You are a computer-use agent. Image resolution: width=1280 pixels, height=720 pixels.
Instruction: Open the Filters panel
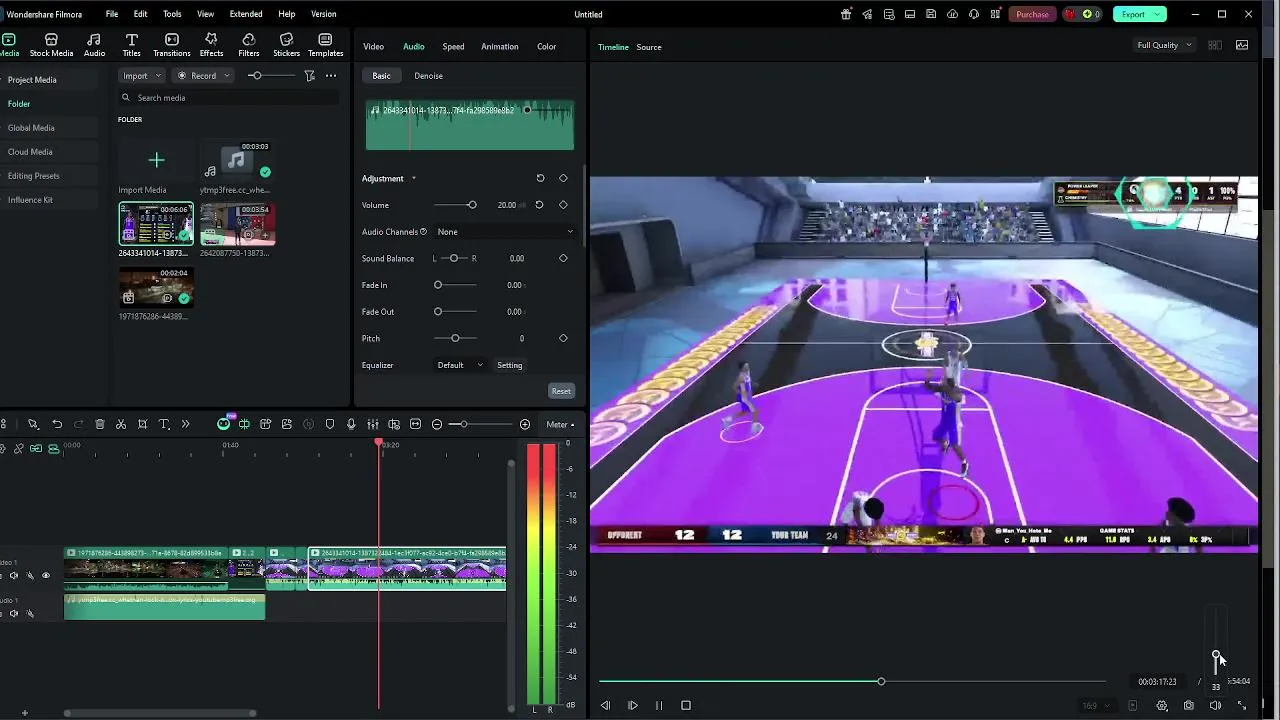pos(249,45)
